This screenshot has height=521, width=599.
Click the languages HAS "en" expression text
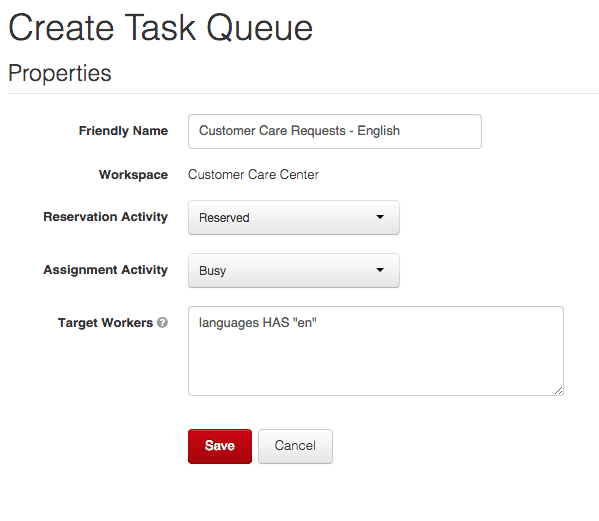click(257, 323)
